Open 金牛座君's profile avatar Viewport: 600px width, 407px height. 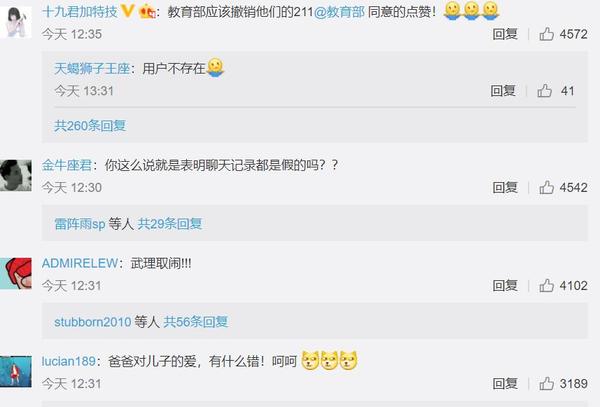click(x=16, y=175)
